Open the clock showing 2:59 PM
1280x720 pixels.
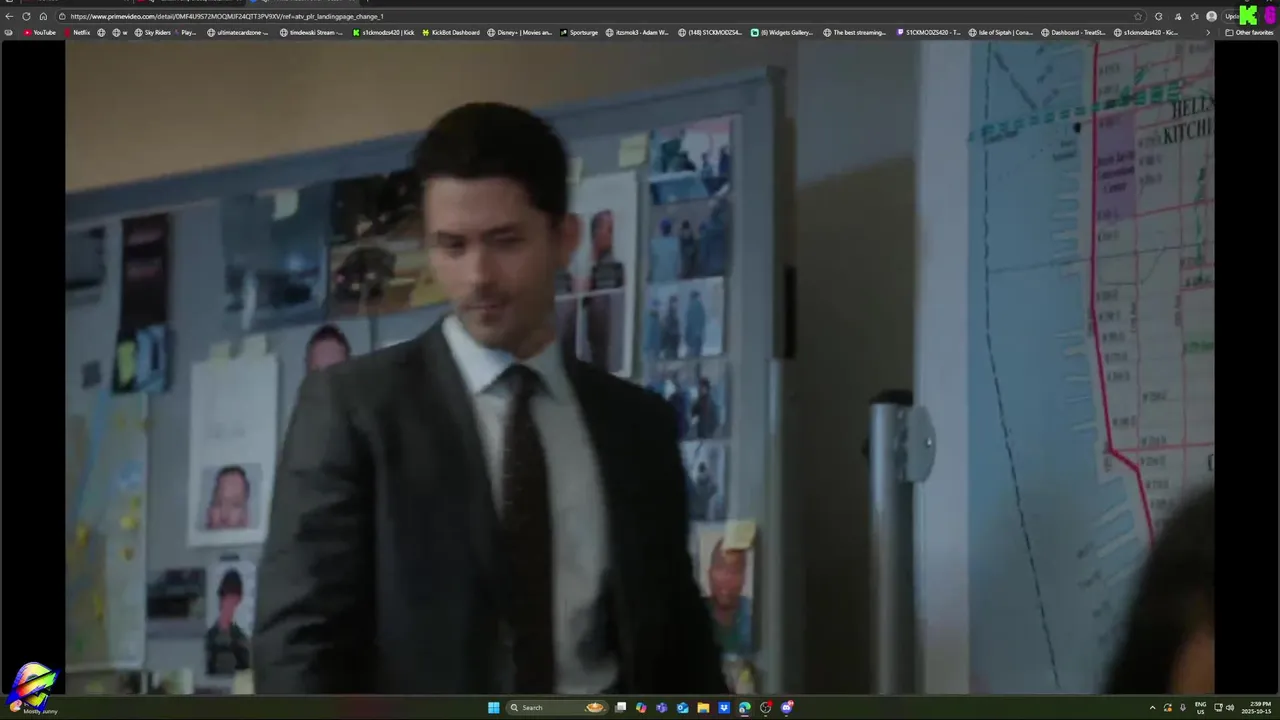(x=1256, y=707)
